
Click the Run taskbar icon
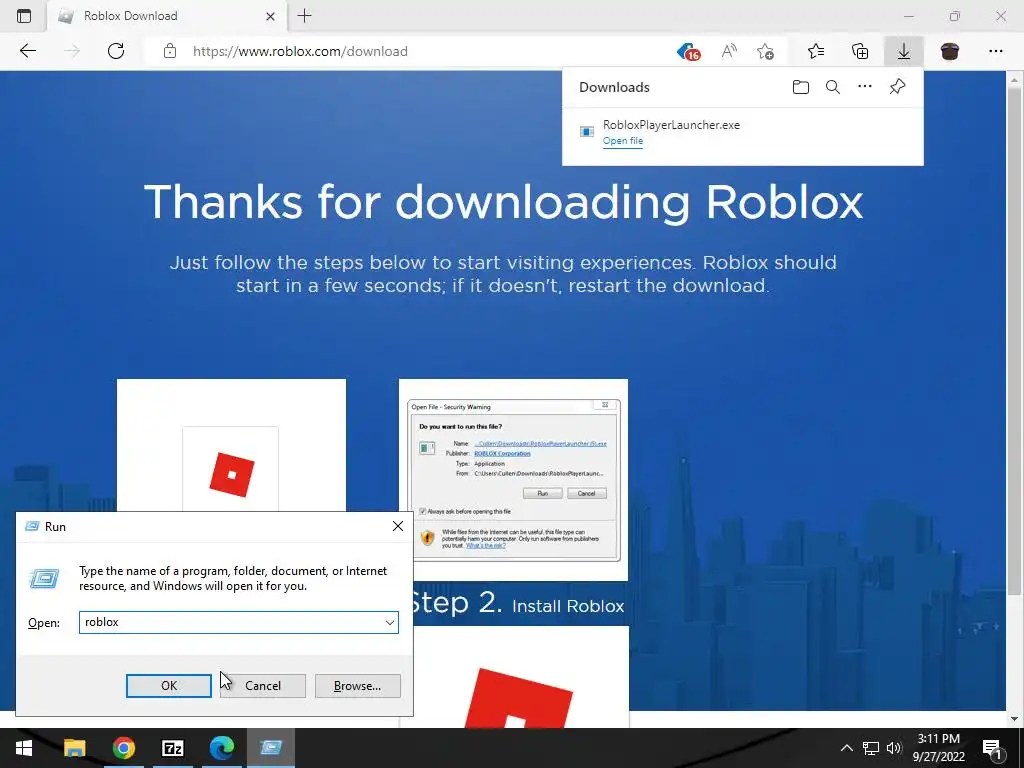tap(271, 748)
